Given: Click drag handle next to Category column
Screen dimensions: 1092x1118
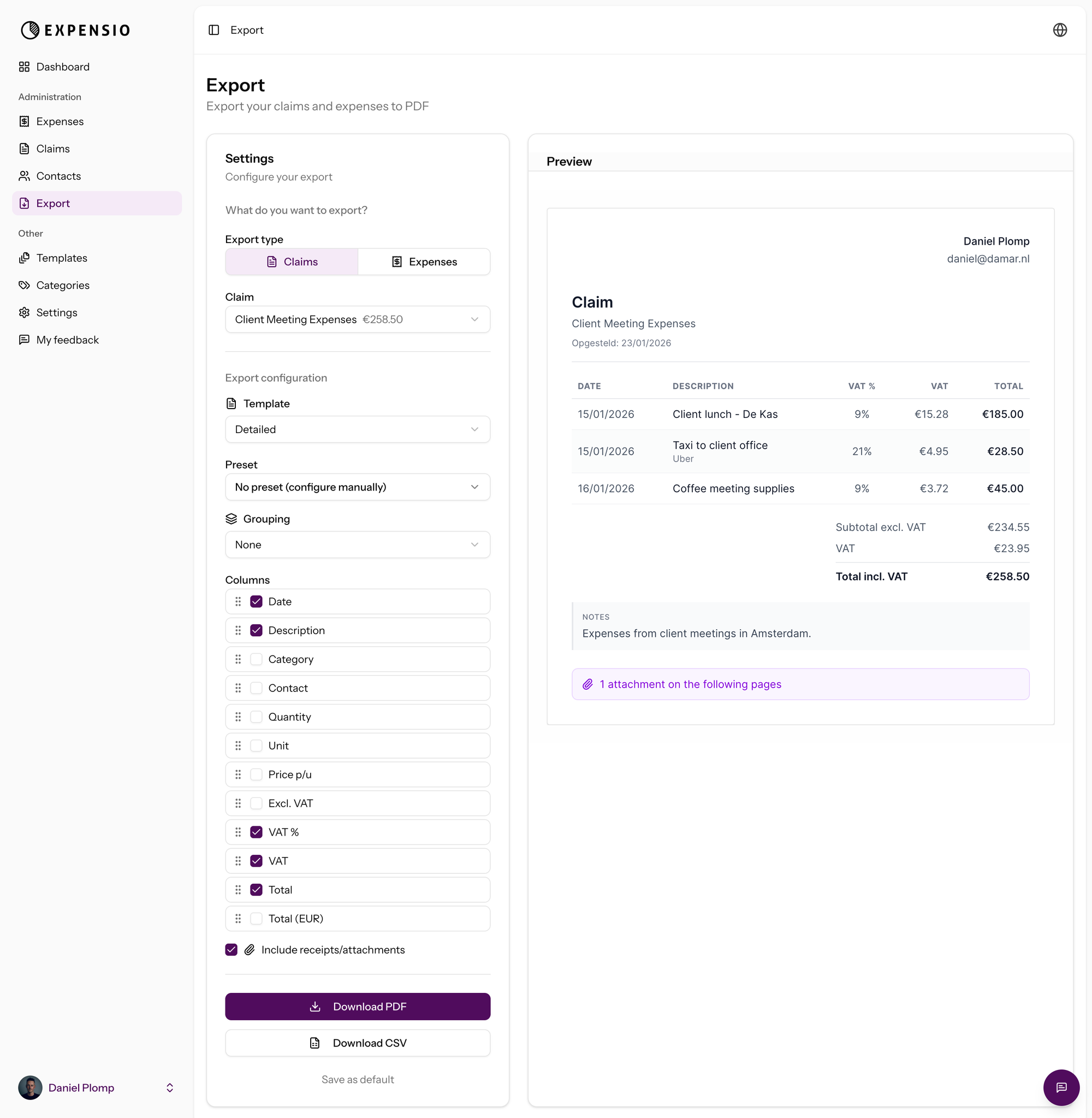Looking at the screenshot, I should click(238, 659).
